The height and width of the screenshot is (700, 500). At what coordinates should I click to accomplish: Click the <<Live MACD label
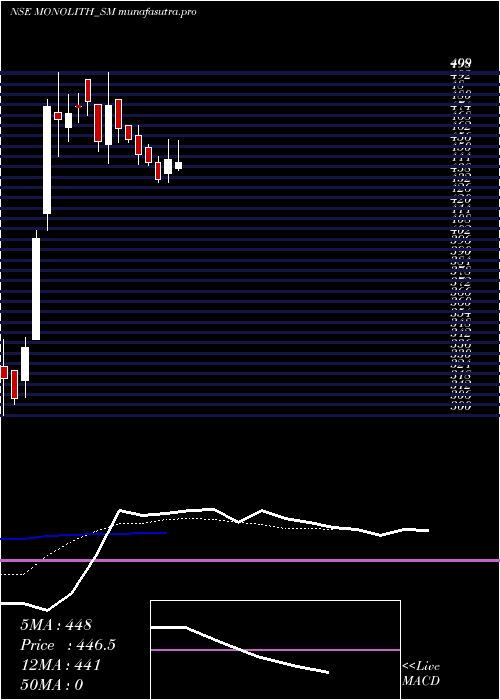pyautogui.click(x=421, y=674)
